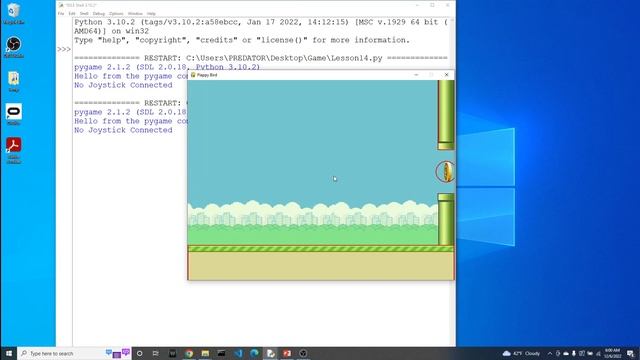Open the Edit menu in IDLE Shell
This screenshot has height=360, width=640.
[x=72, y=13]
